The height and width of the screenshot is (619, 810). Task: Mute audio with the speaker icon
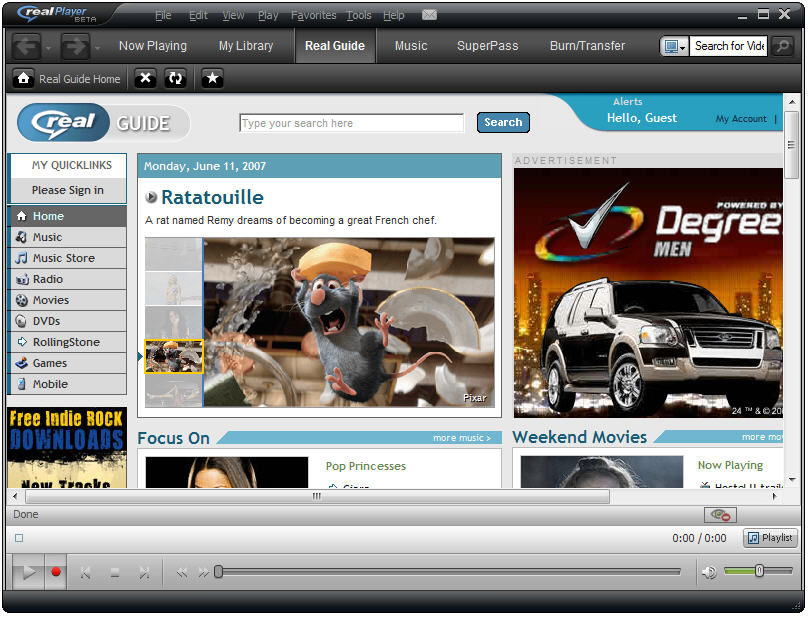coord(709,572)
